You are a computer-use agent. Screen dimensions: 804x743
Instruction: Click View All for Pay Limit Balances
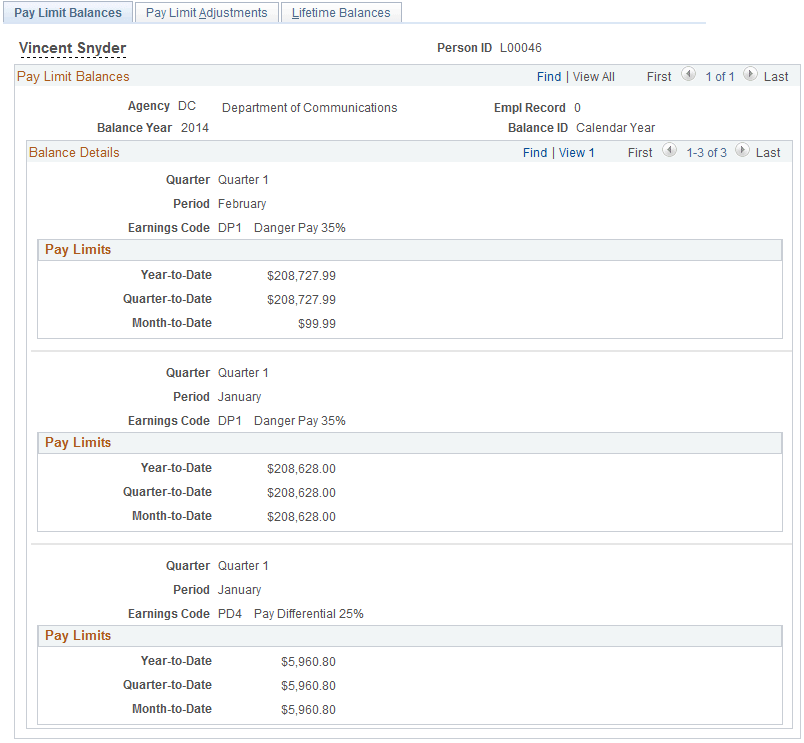(593, 76)
